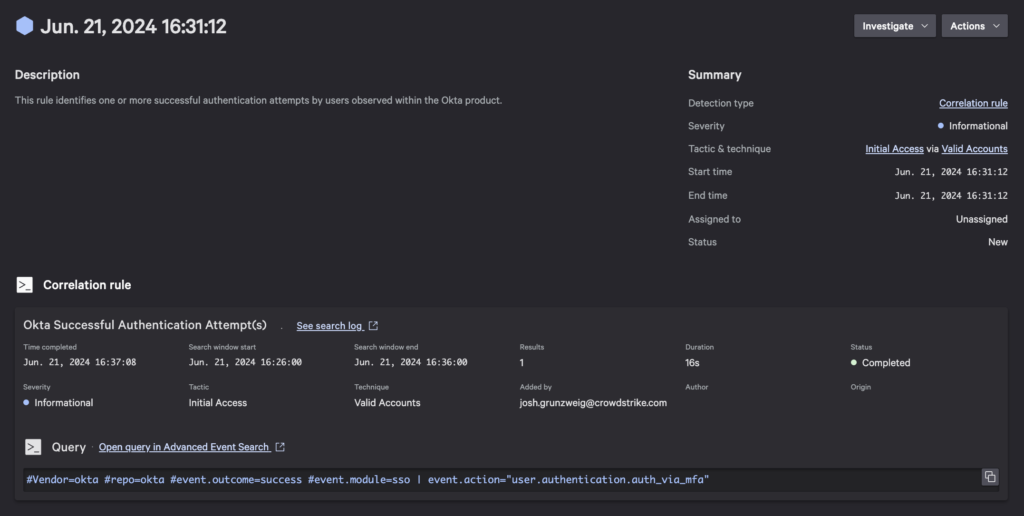Screen dimensions: 1024x516
Task: Click the terminal icon beside Correlation rule heading
Action: (25, 285)
